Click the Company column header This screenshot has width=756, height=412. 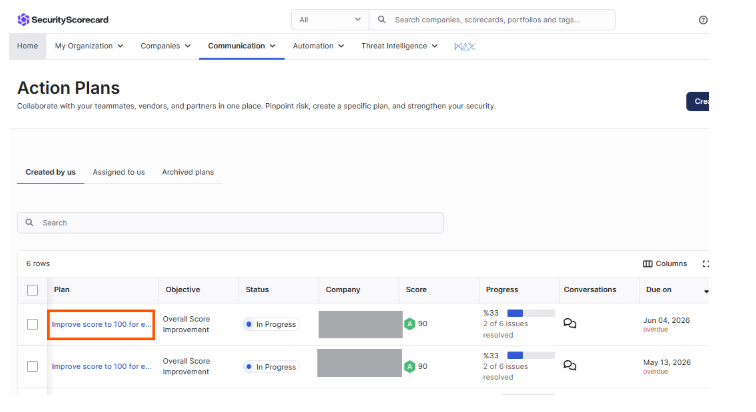(343, 290)
